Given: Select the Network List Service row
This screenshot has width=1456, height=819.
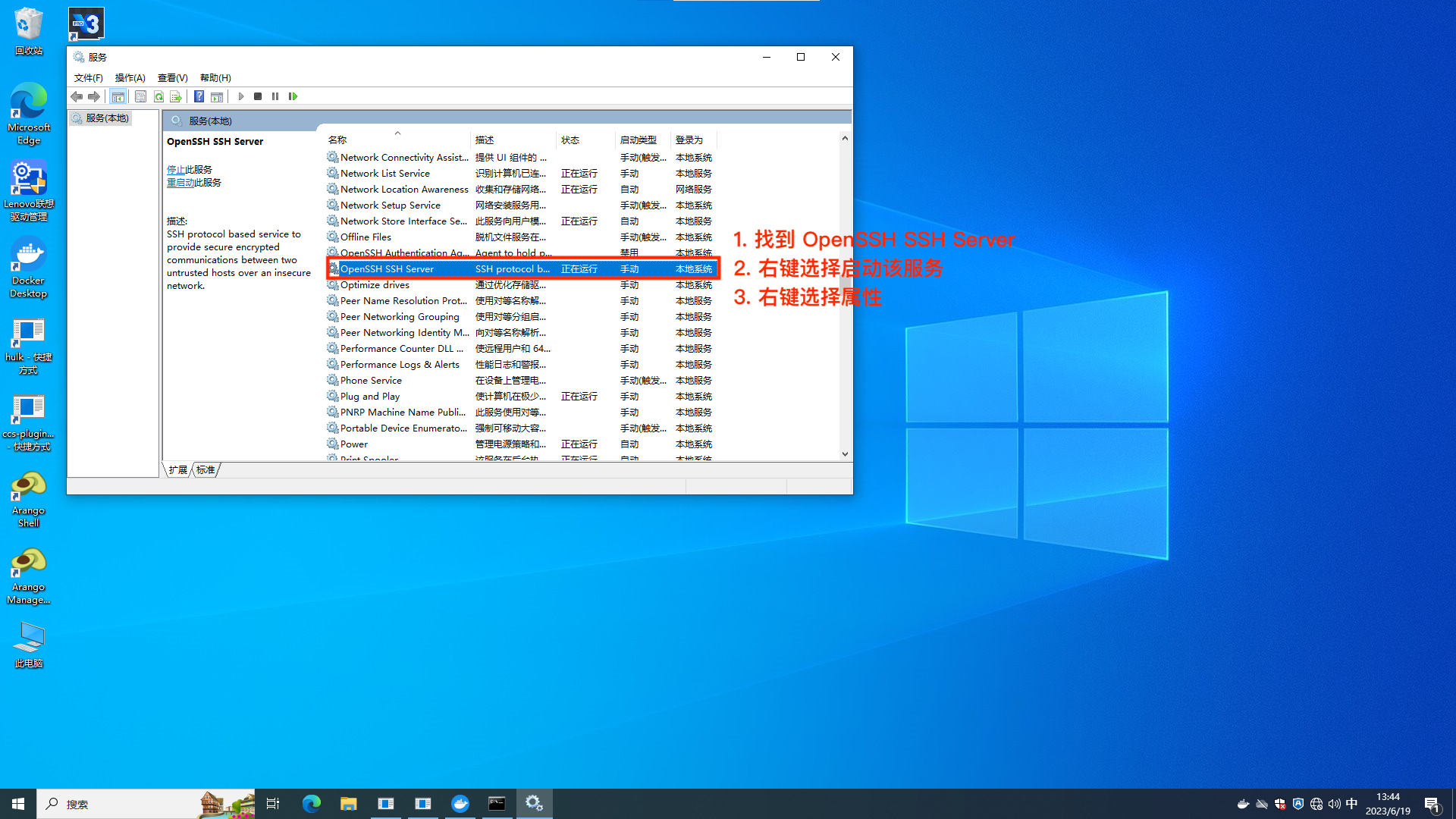Looking at the screenshot, I should pos(522,174).
